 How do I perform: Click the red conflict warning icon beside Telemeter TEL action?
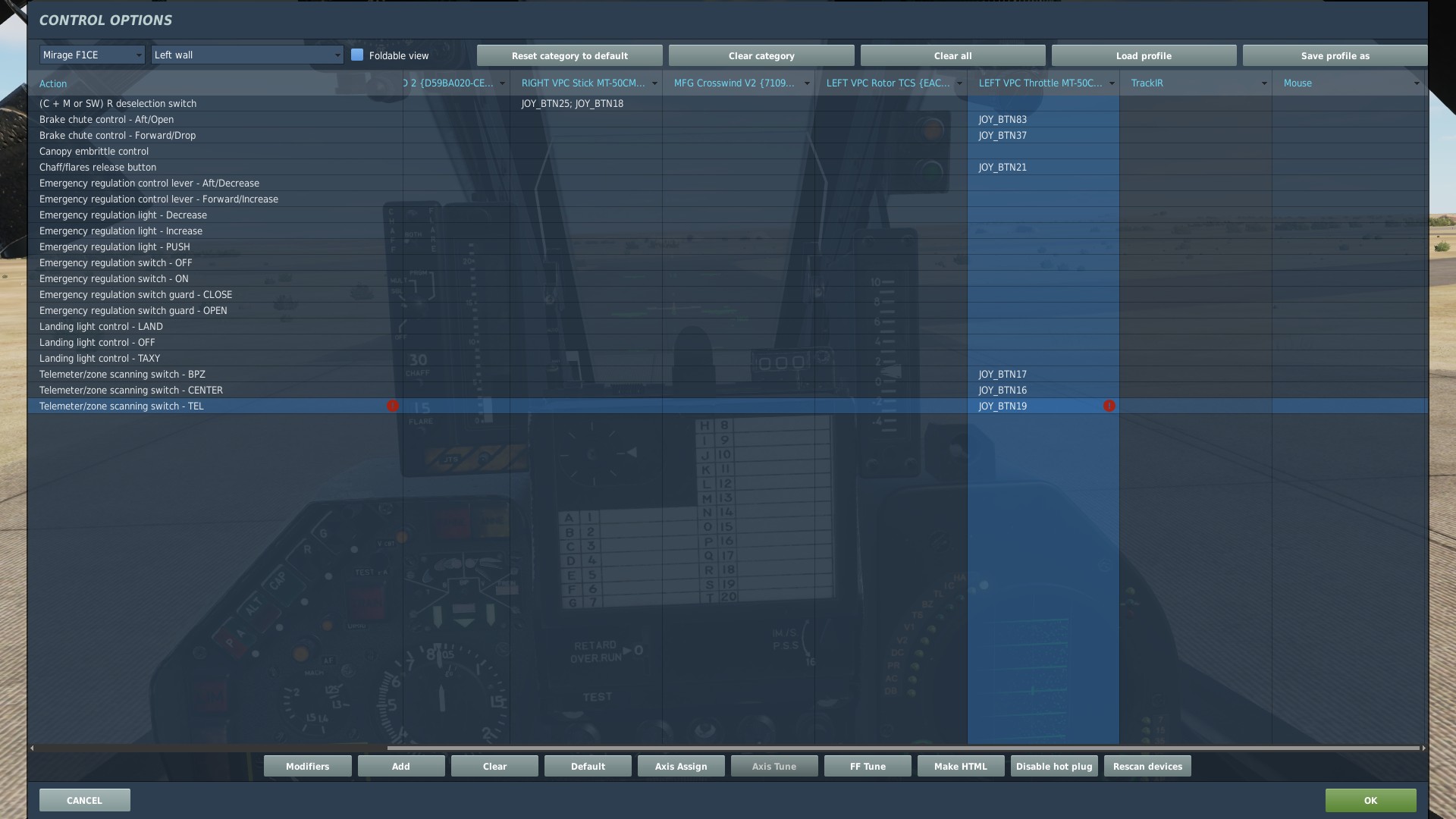coord(392,406)
